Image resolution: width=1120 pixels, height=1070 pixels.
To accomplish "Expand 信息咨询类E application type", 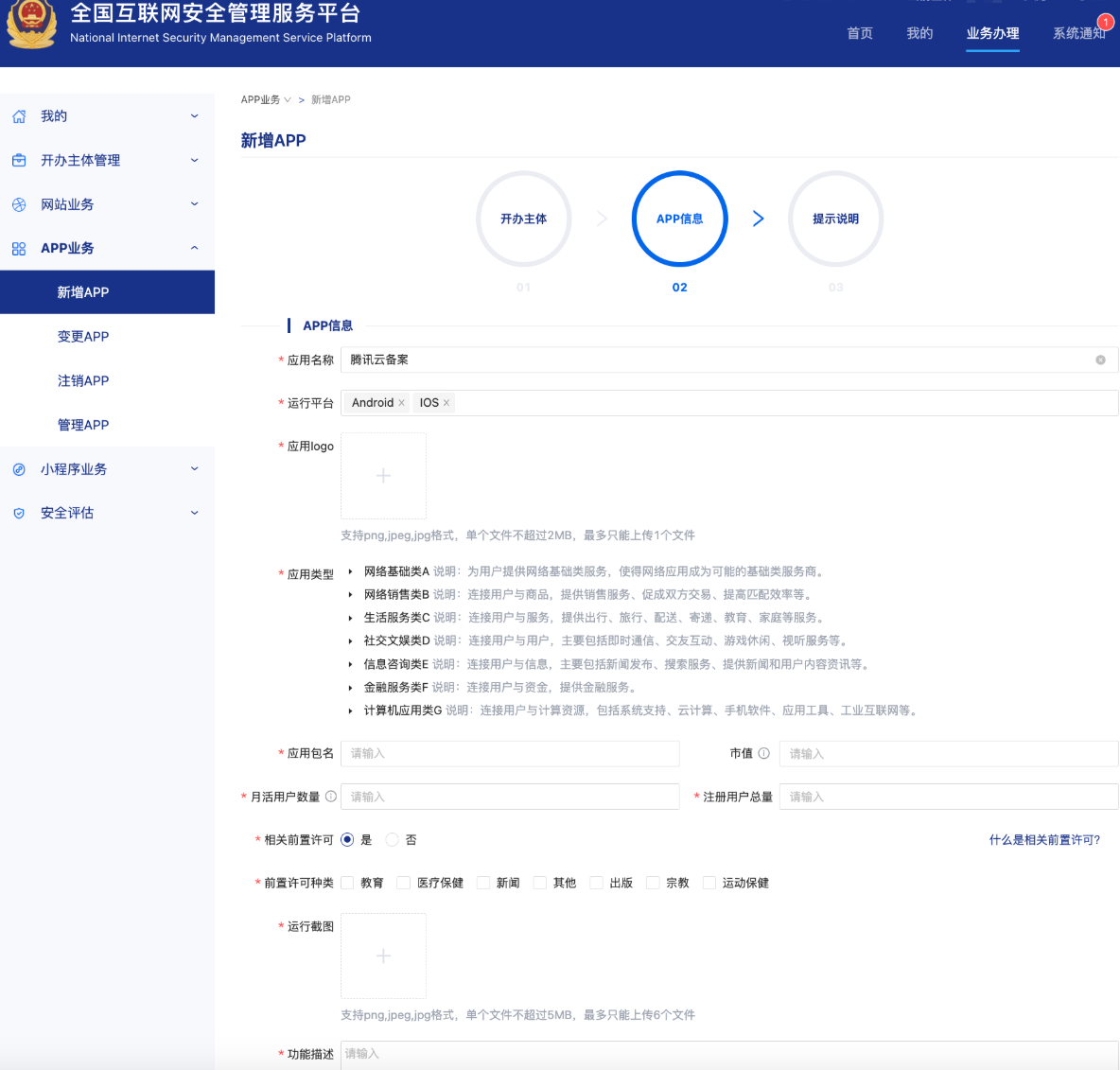I will [x=351, y=664].
